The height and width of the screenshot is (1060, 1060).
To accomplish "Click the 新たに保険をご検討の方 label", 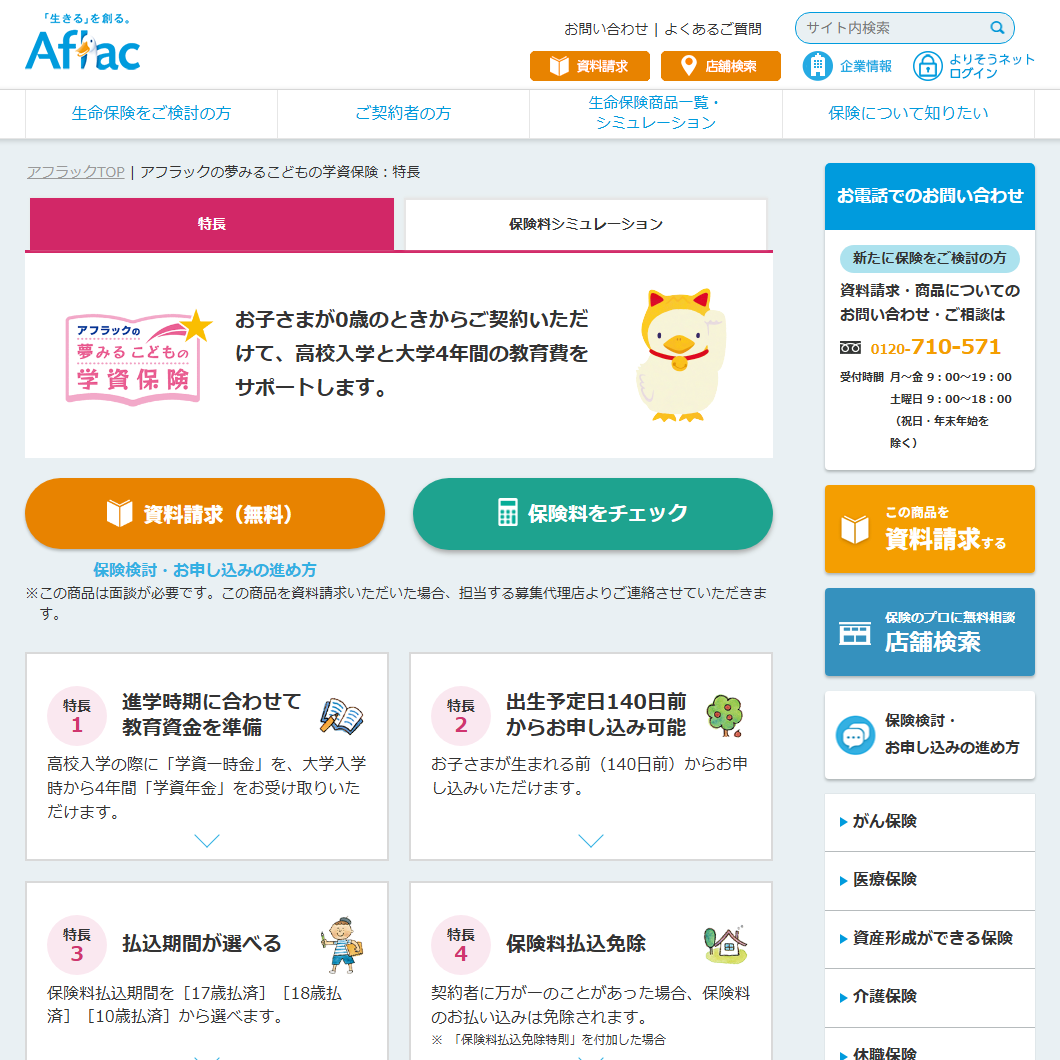I will pyautogui.click(x=930, y=258).
